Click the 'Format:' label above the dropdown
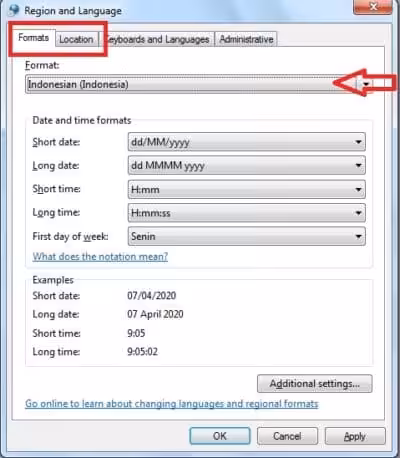The width and height of the screenshot is (400, 458). 42,65
